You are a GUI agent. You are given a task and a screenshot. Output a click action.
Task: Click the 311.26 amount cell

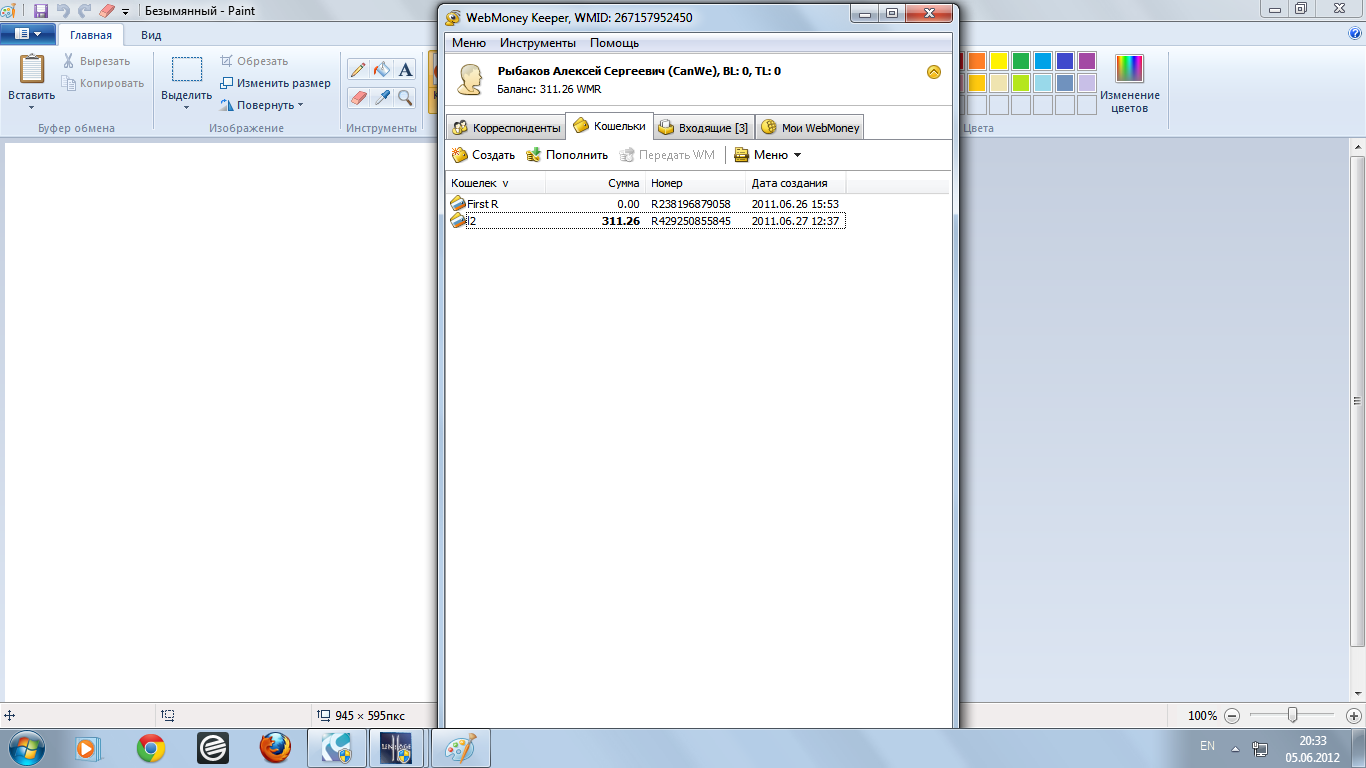pyautogui.click(x=621, y=221)
